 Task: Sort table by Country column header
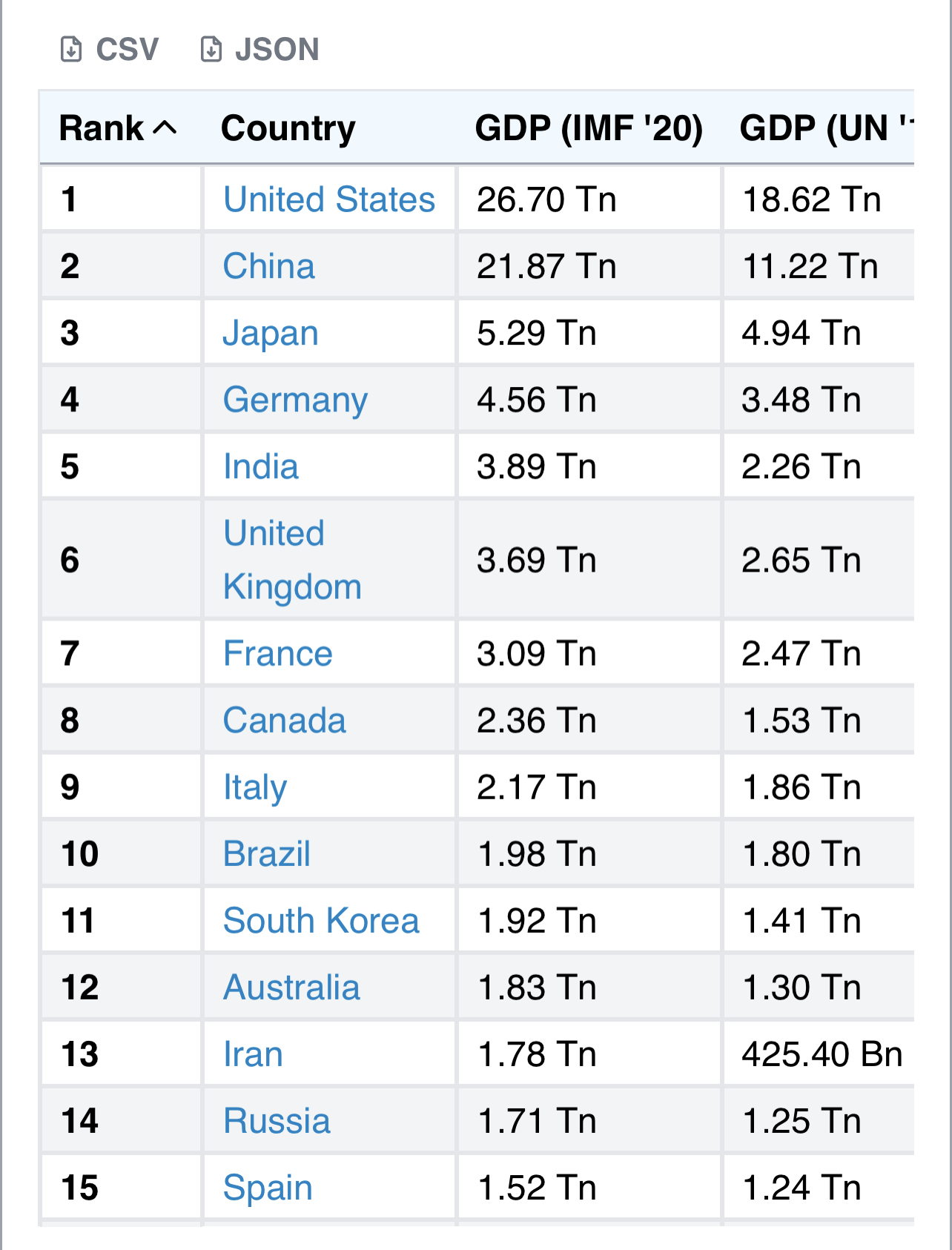(288, 128)
